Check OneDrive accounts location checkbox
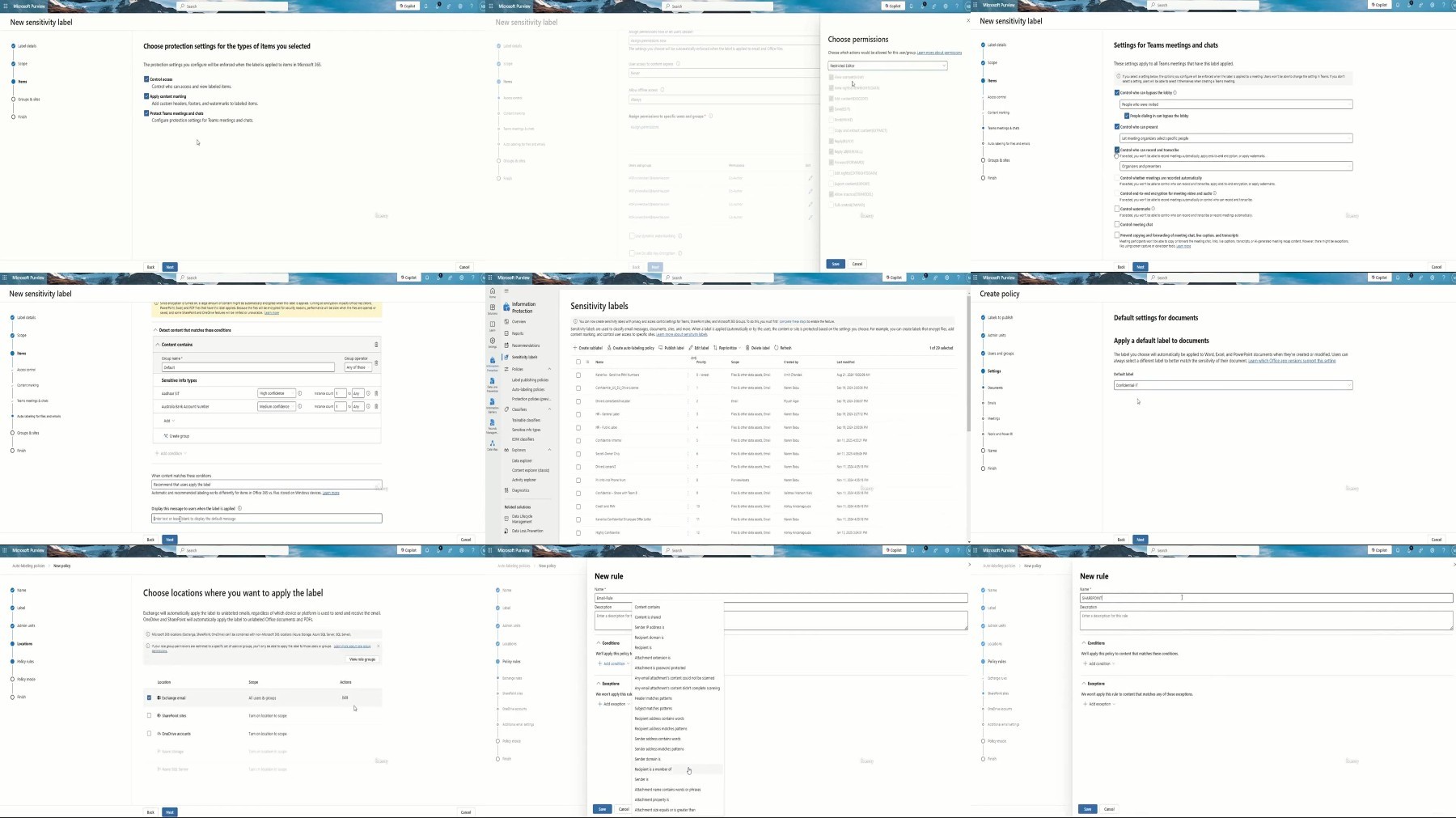The image size is (1456, 818). click(x=149, y=734)
